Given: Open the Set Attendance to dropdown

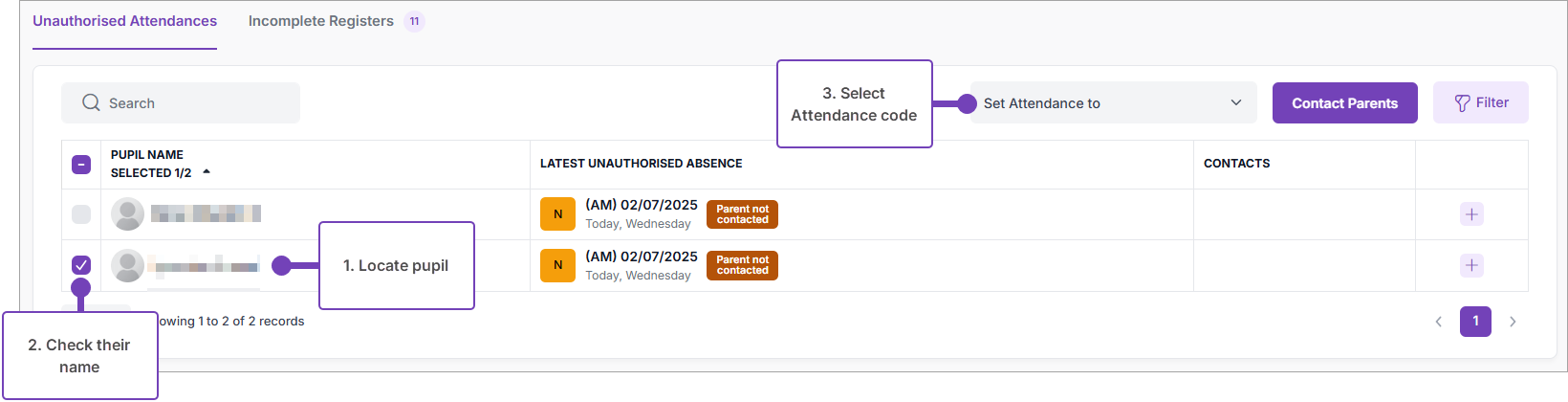Looking at the screenshot, I should pyautogui.click(x=1113, y=102).
